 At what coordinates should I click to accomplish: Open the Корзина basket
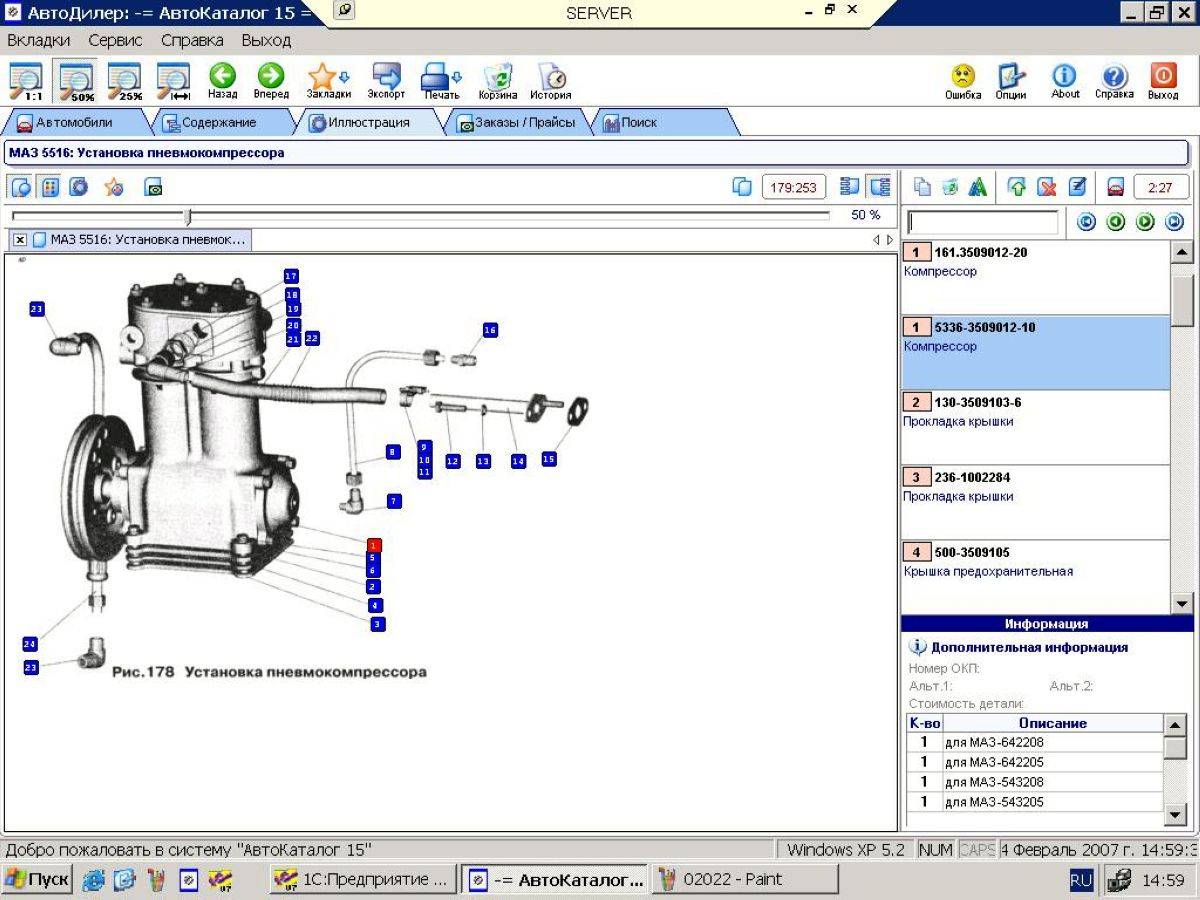(498, 81)
